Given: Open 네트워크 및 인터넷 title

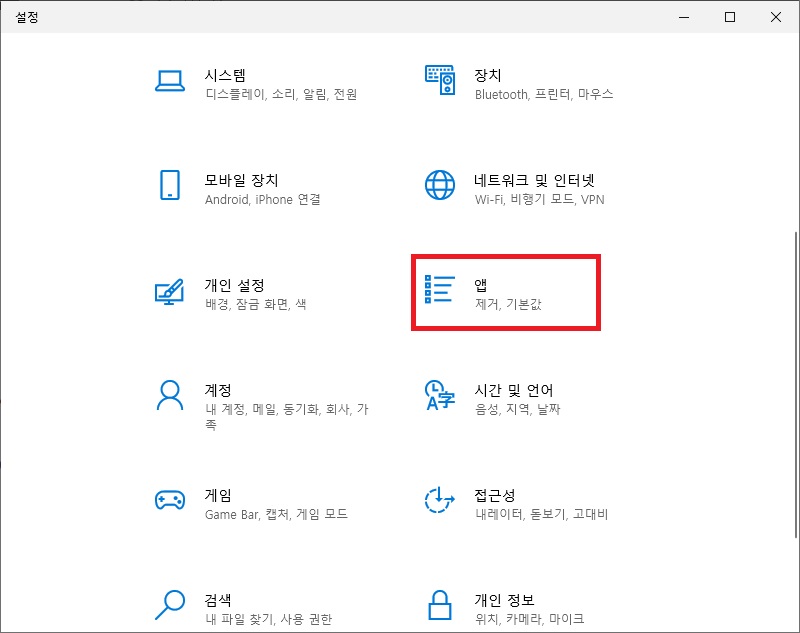Looking at the screenshot, I should (x=534, y=180).
